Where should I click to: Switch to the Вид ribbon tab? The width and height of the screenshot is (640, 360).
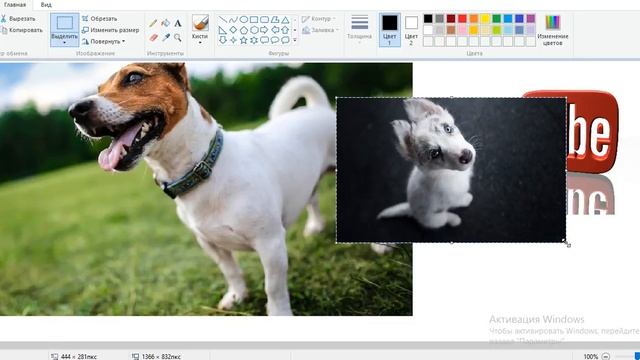(46, 5)
